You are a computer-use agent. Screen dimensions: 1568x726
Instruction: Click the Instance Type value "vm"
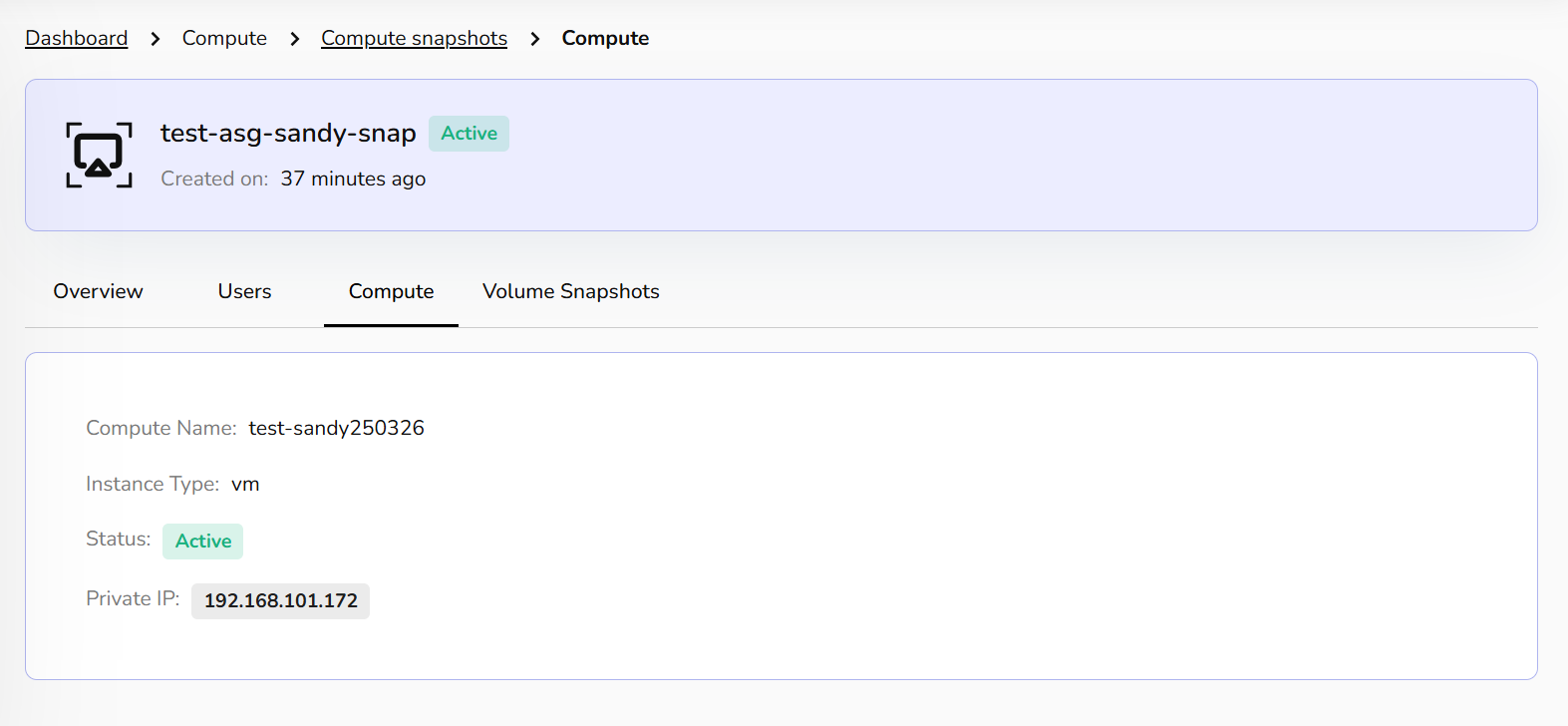click(245, 484)
